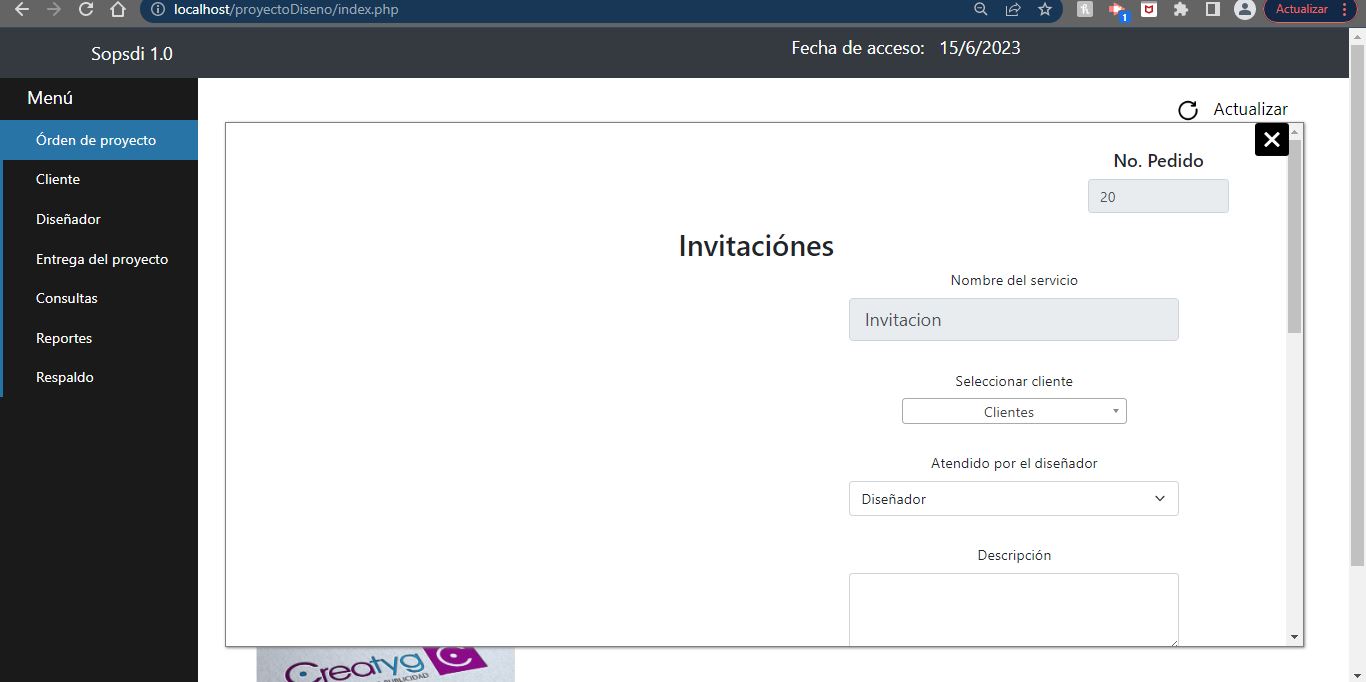Toggle the browser side panel icon

point(1212,10)
